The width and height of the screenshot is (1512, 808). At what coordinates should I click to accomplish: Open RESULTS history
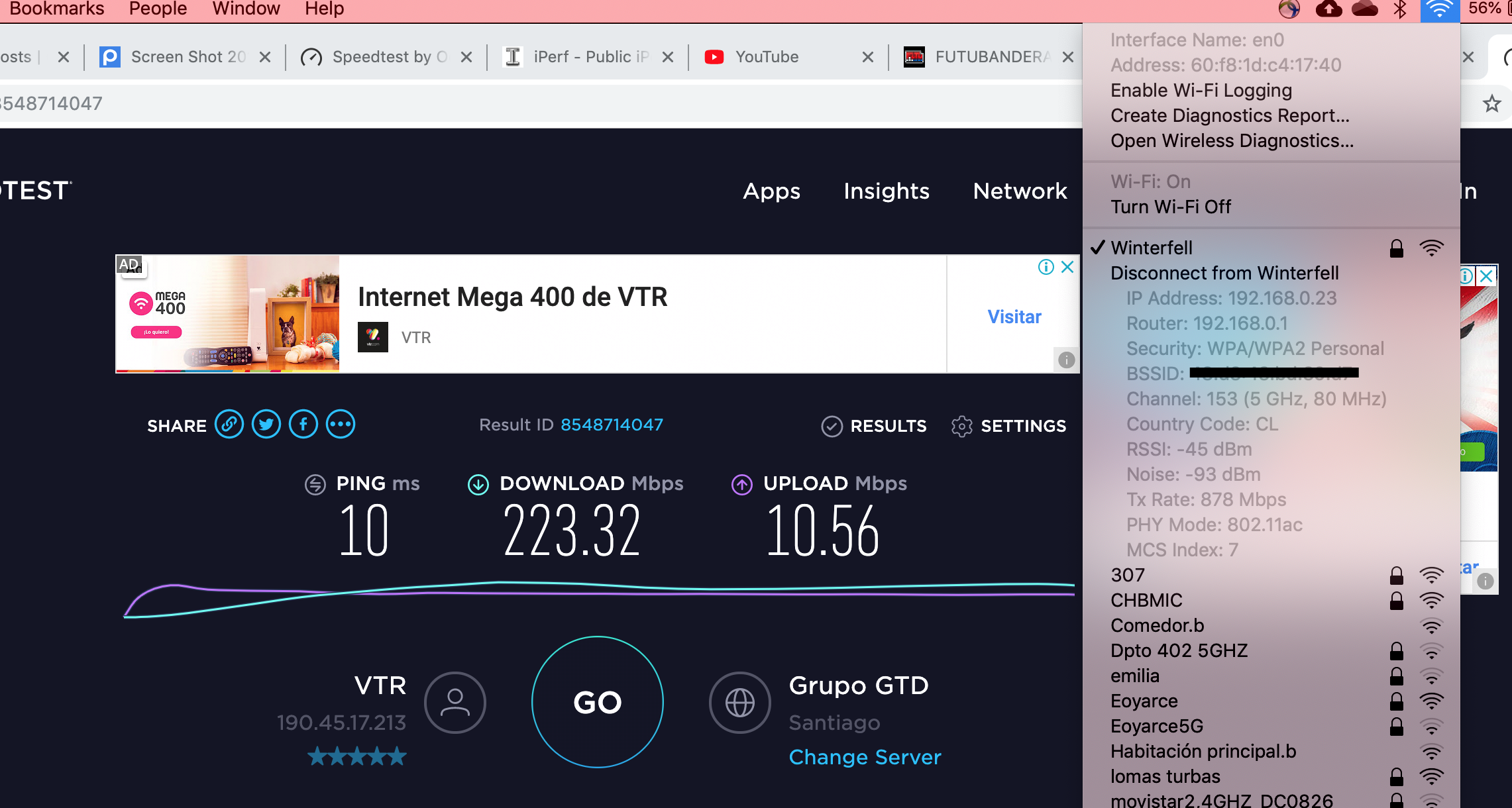click(x=874, y=426)
